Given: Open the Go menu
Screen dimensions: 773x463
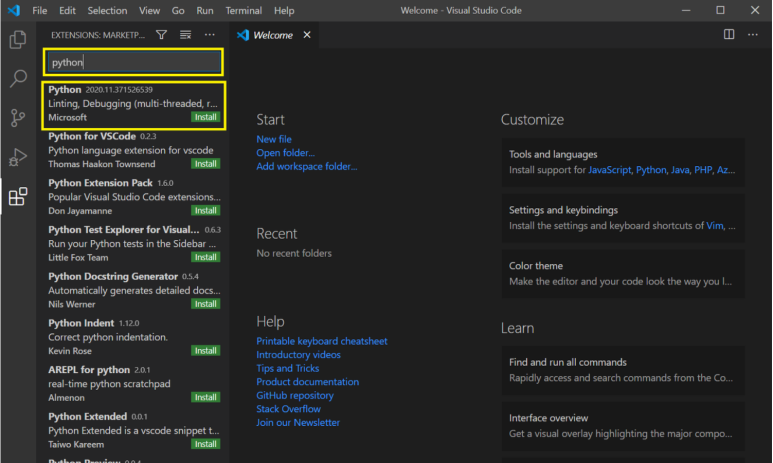Looking at the screenshot, I should (178, 10).
